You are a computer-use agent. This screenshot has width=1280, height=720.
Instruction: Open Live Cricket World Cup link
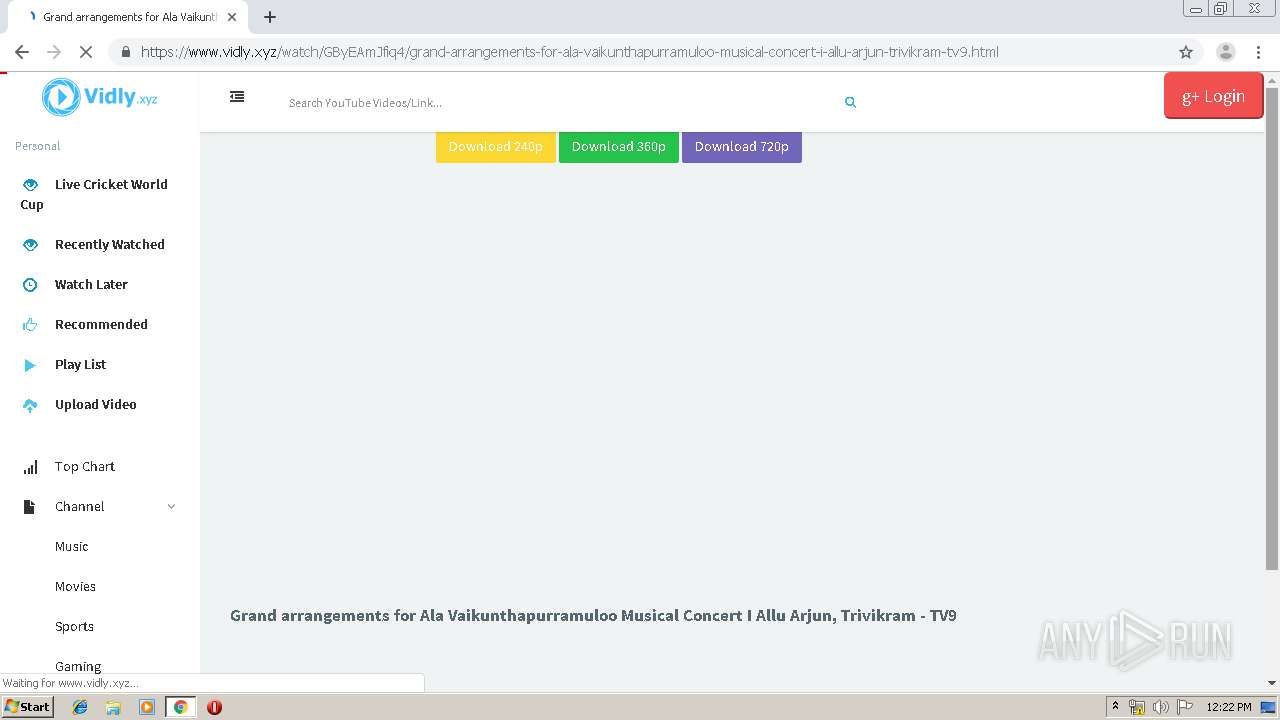[x=94, y=194]
